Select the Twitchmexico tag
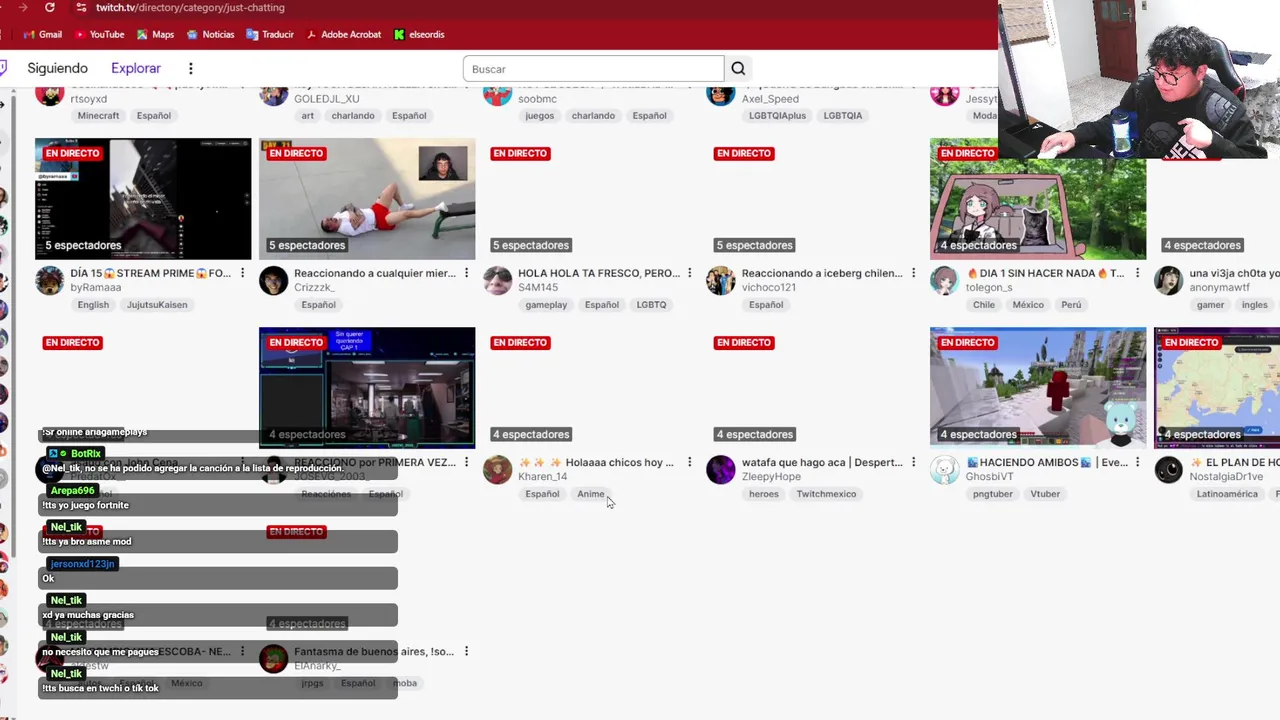The height and width of the screenshot is (720, 1280). coord(826,494)
